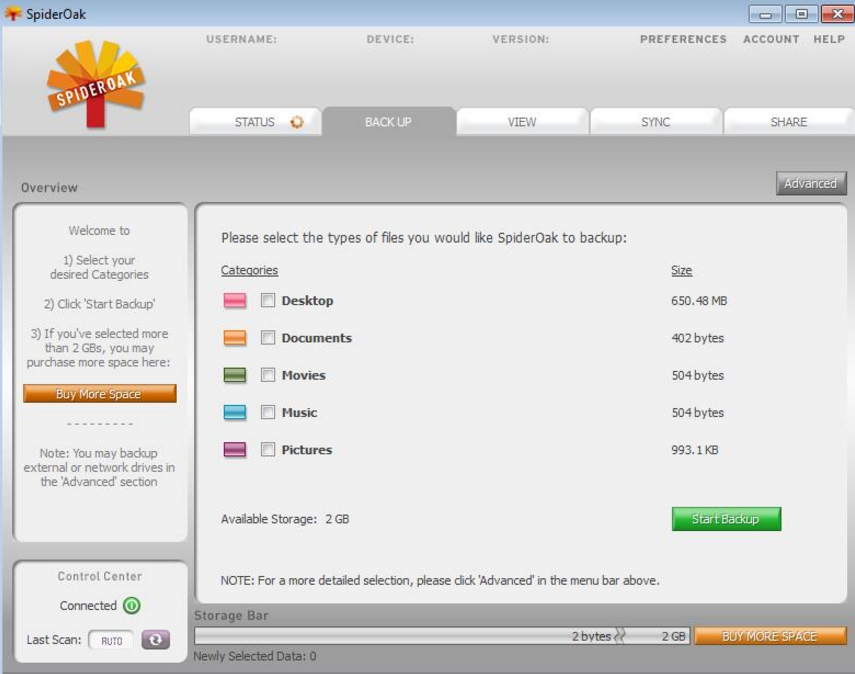Click the Connected status text
Viewport: 855px width, 674px height.
[88, 606]
